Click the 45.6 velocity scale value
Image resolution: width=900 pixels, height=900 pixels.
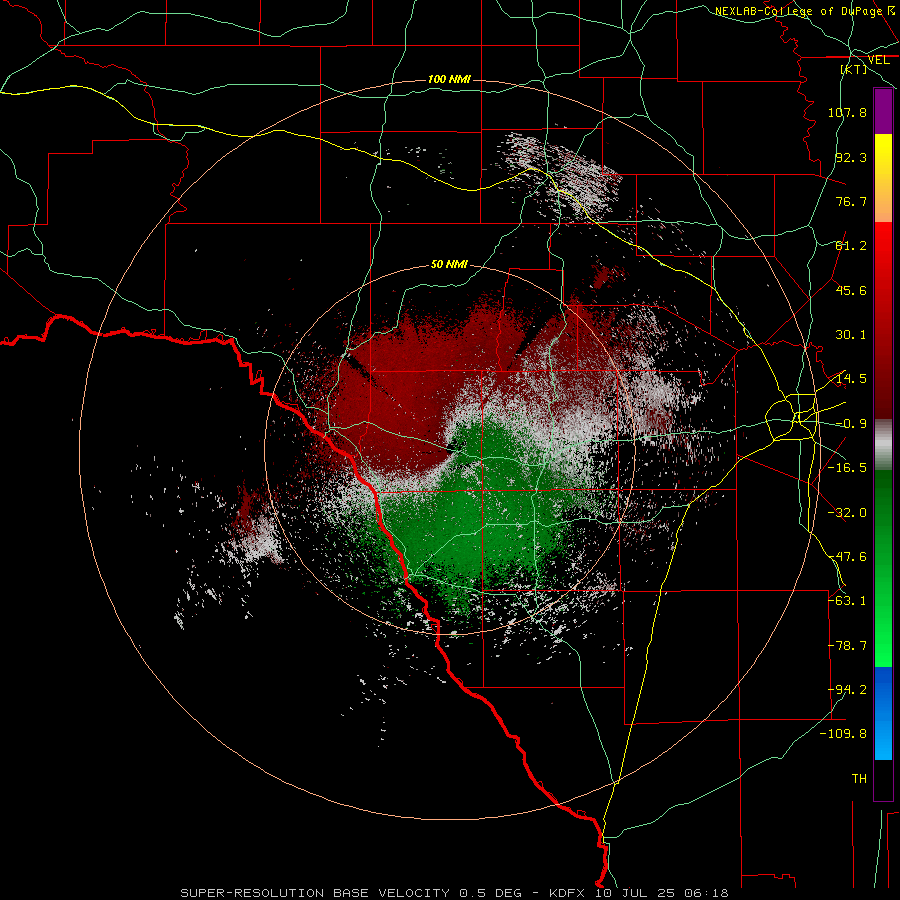coord(851,290)
